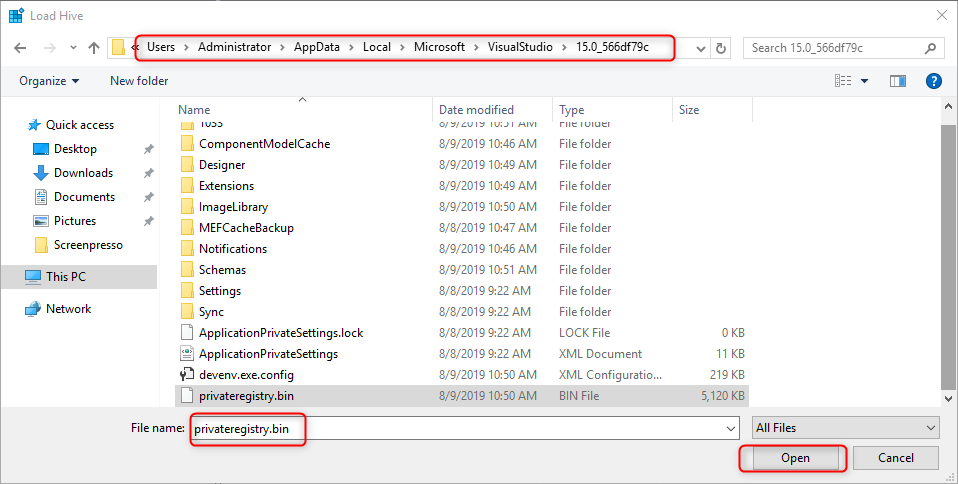Open the ImageLibrary folder
This screenshot has height=484, width=958.
[233, 207]
